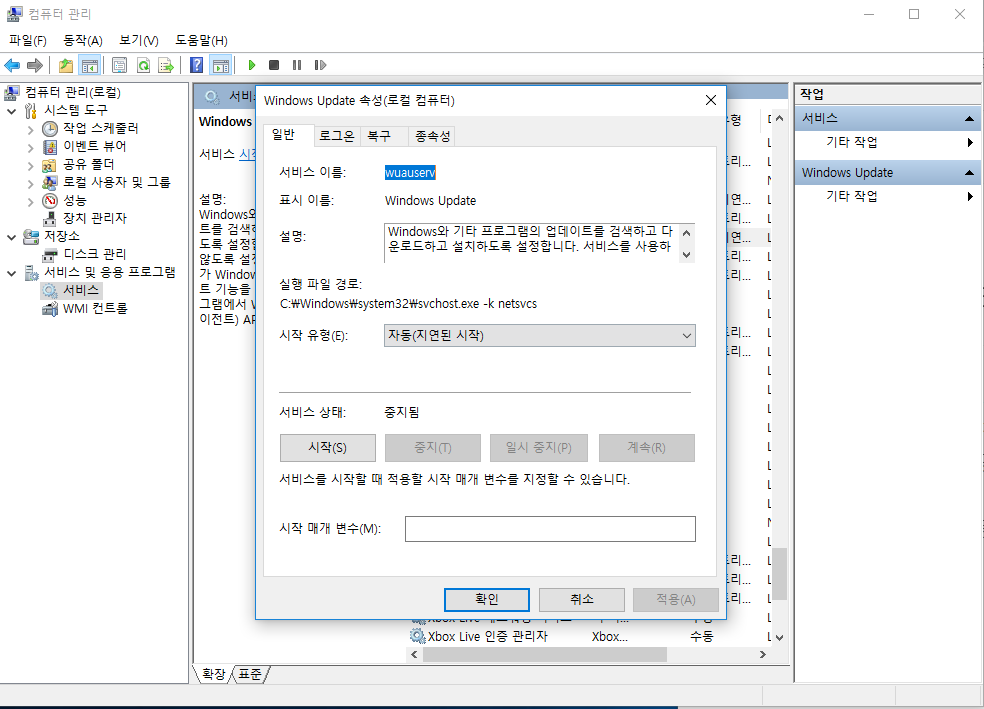Click the 디스크 관리 icon
This screenshot has height=709, width=984.
coord(50,255)
